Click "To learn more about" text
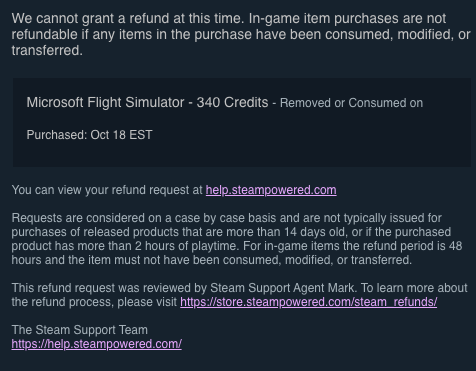 [414, 288]
